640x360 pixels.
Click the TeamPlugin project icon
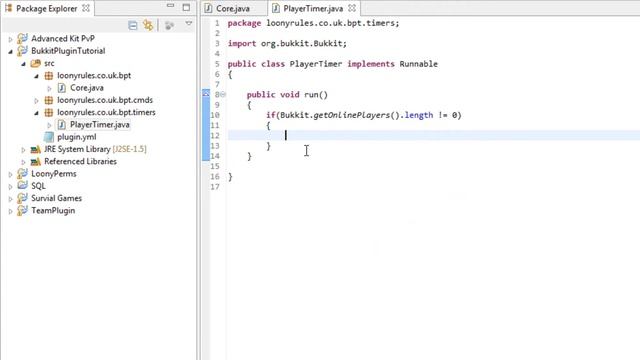[x=22, y=210]
